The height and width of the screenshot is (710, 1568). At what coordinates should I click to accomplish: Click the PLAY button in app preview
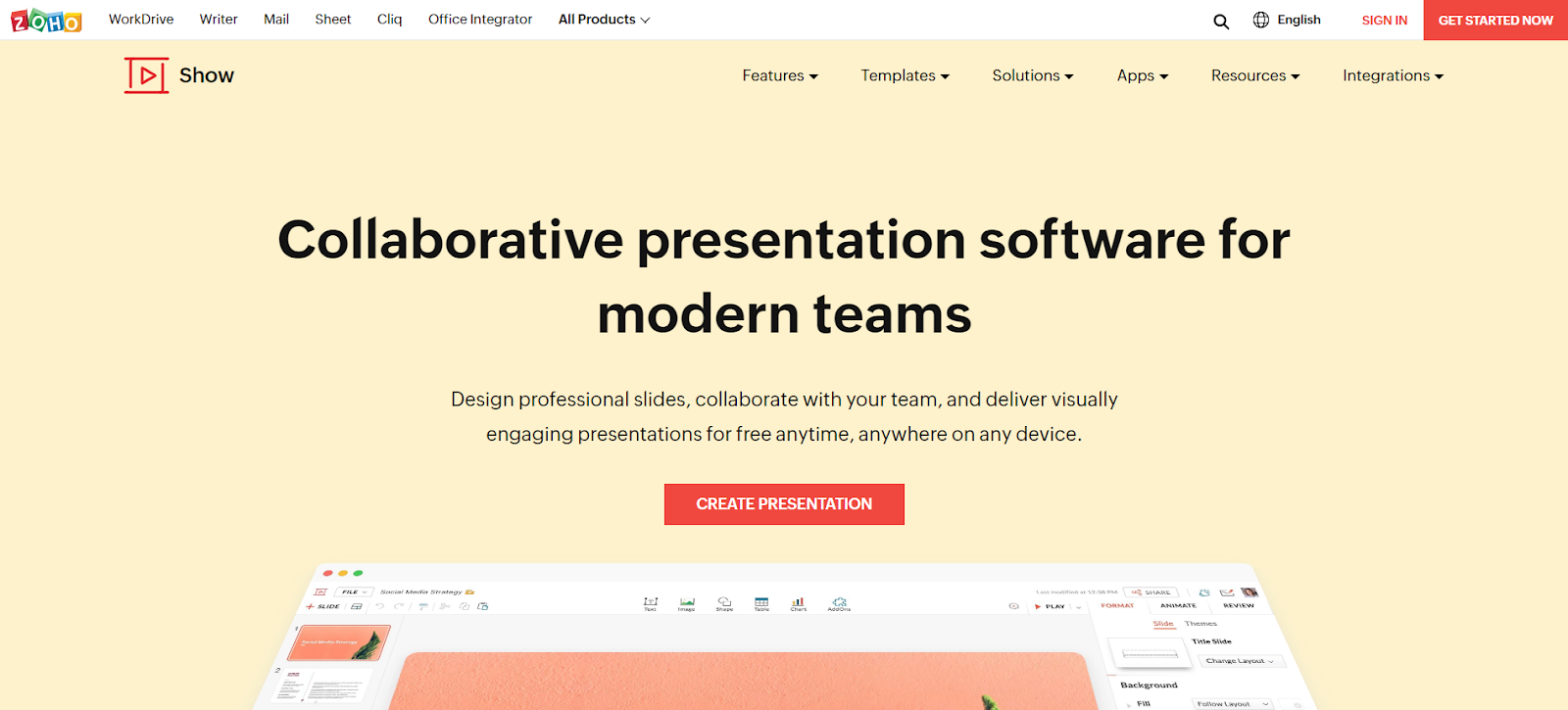(x=1050, y=606)
